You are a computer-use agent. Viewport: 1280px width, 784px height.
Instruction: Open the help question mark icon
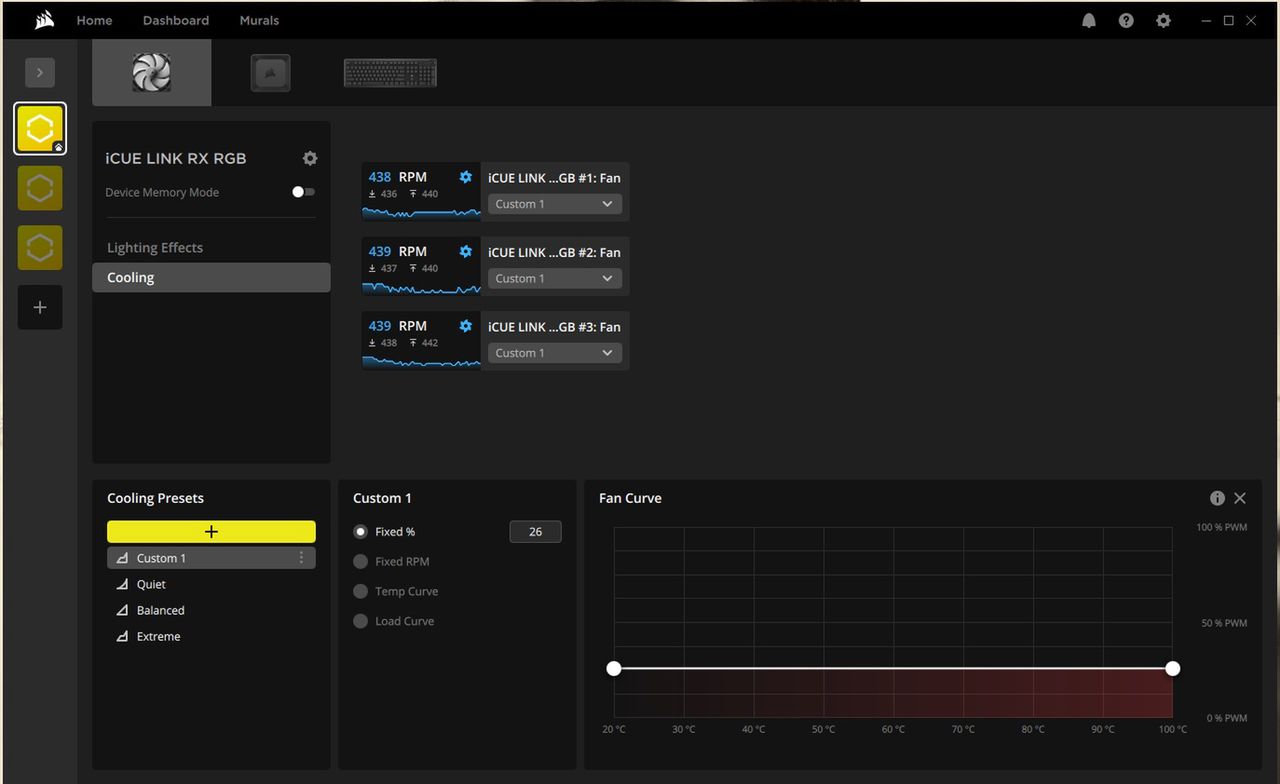(1126, 20)
